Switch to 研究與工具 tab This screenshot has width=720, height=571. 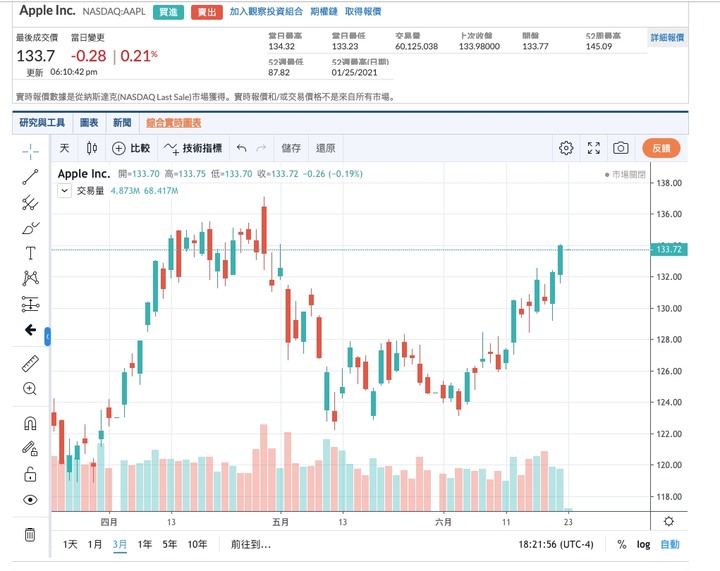pyautogui.click(x=42, y=123)
